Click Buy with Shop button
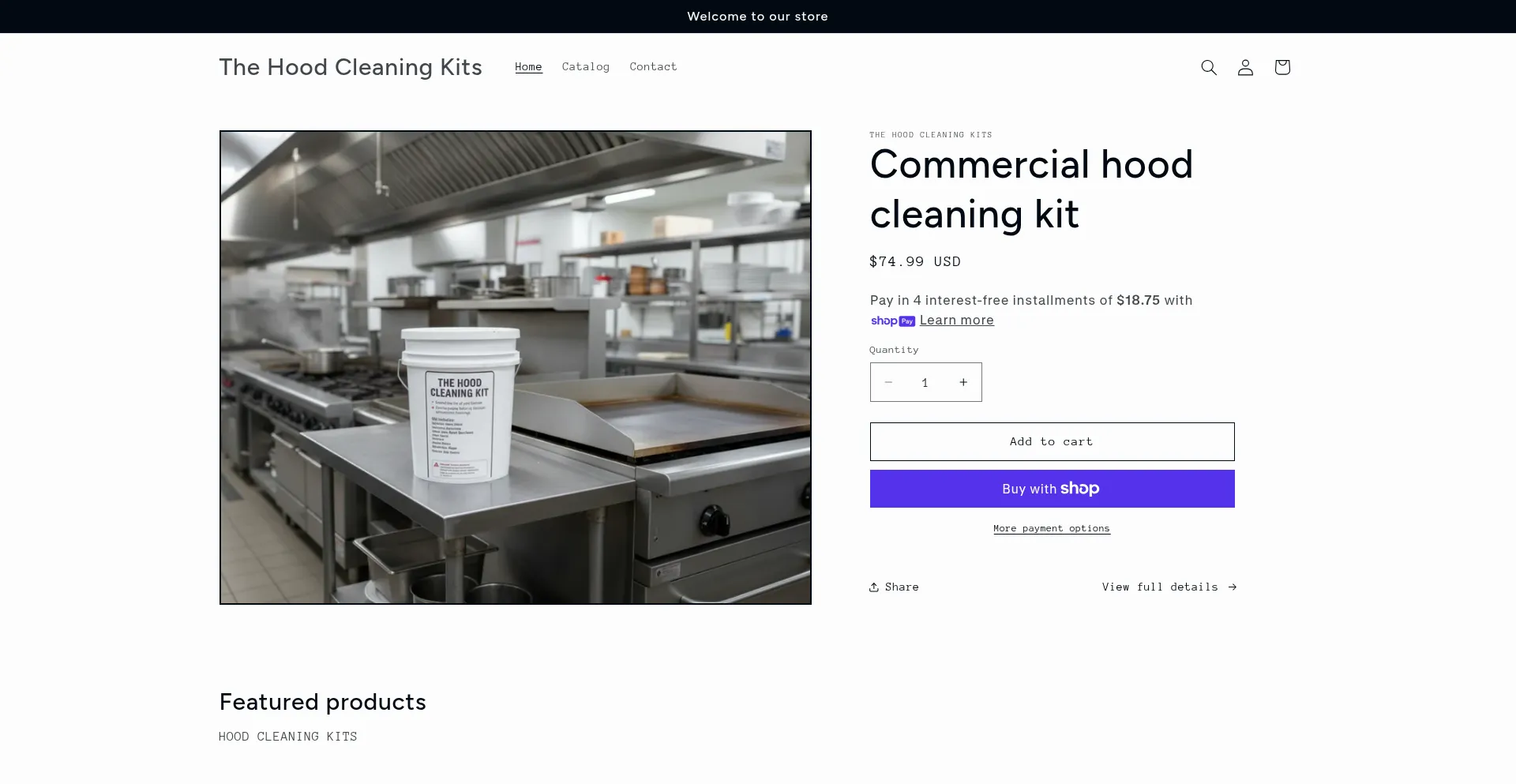 point(1052,489)
